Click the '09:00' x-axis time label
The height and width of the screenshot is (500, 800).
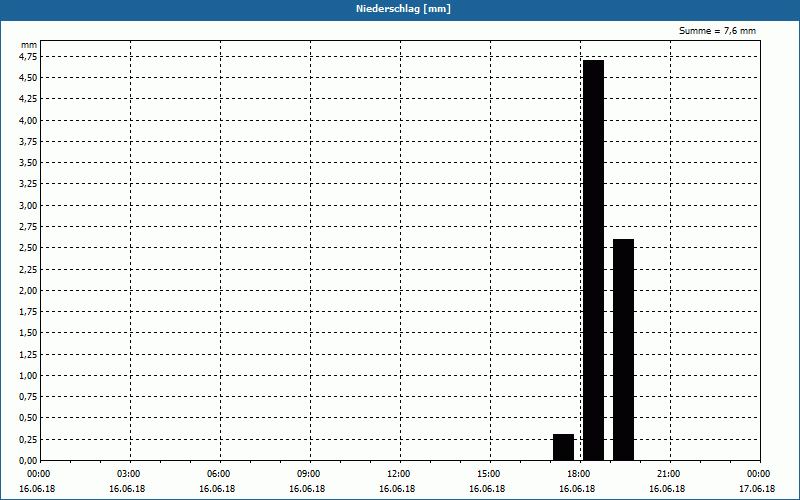pyautogui.click(x=309, y=474)
